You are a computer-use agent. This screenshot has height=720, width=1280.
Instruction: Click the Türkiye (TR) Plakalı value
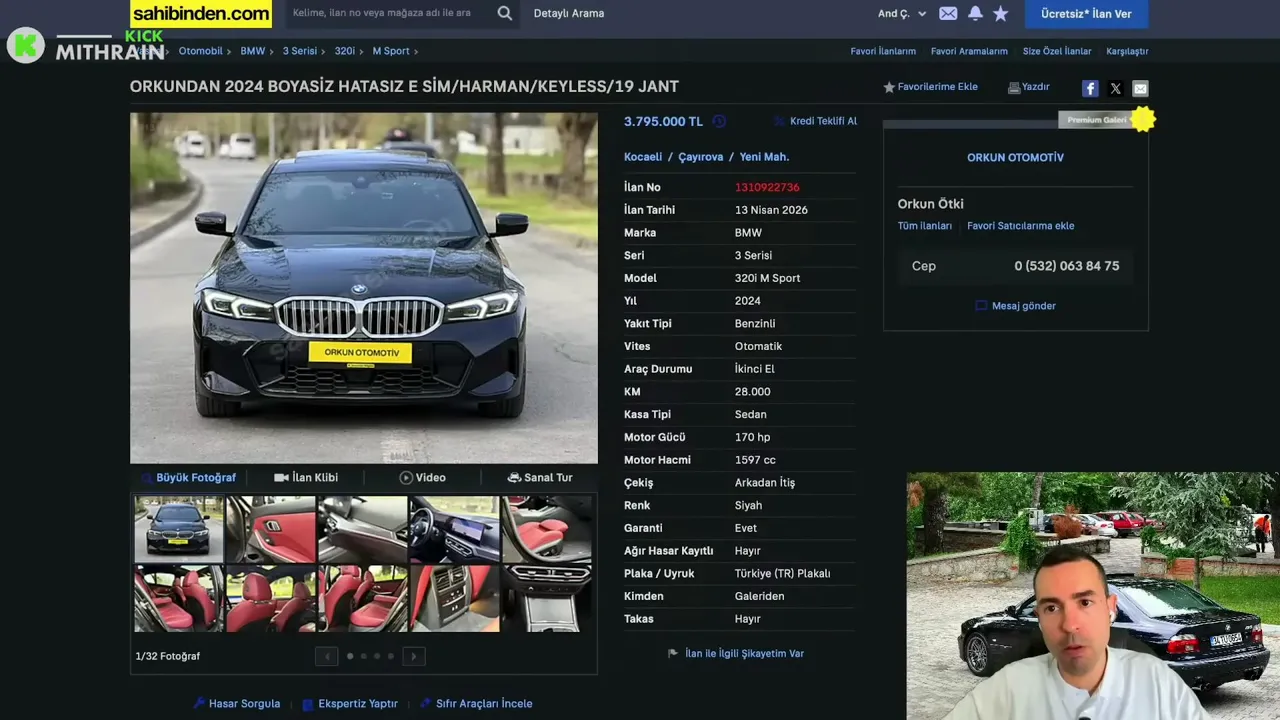point(783,574)
